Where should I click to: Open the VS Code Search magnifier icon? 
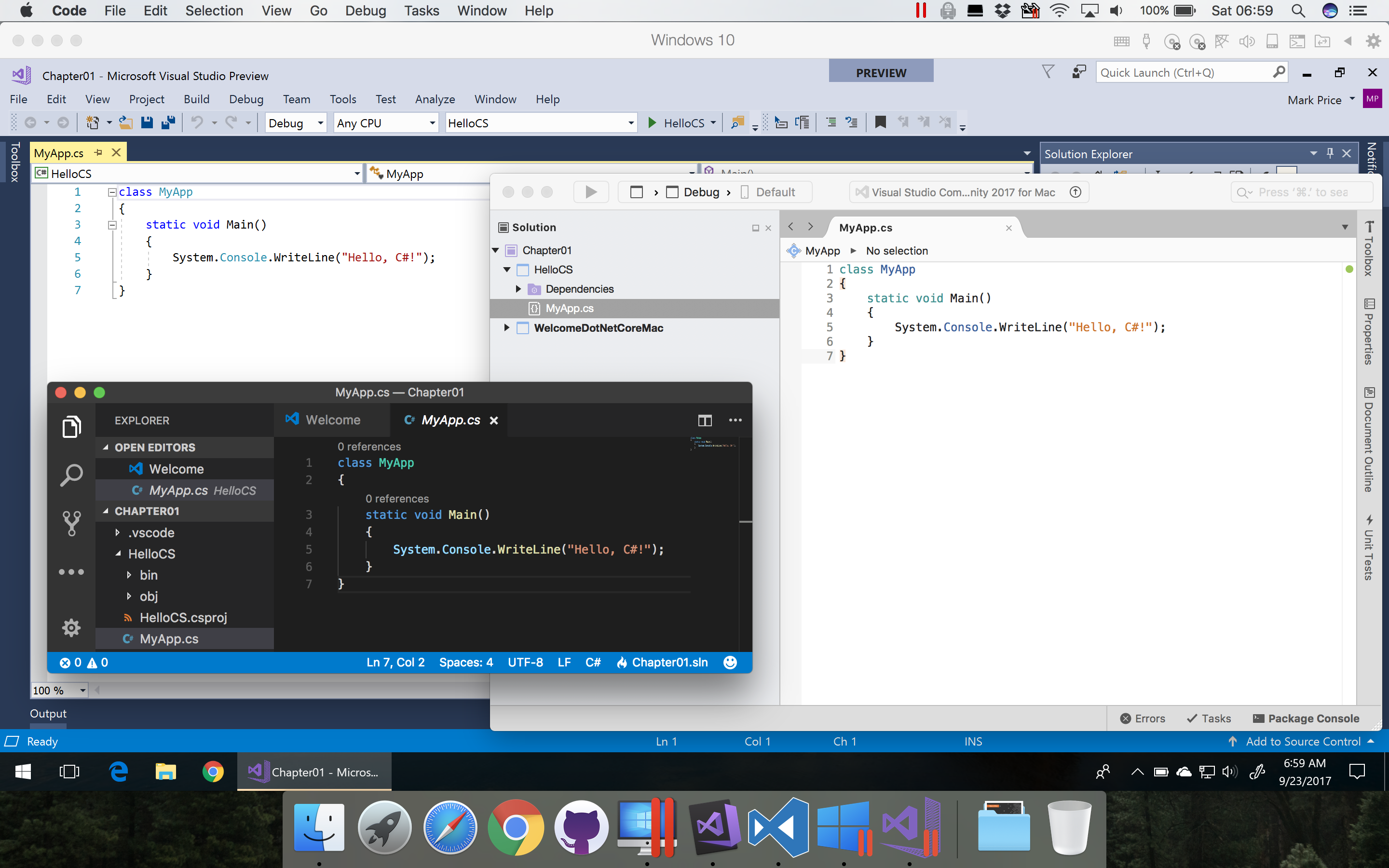coord(71,475)
